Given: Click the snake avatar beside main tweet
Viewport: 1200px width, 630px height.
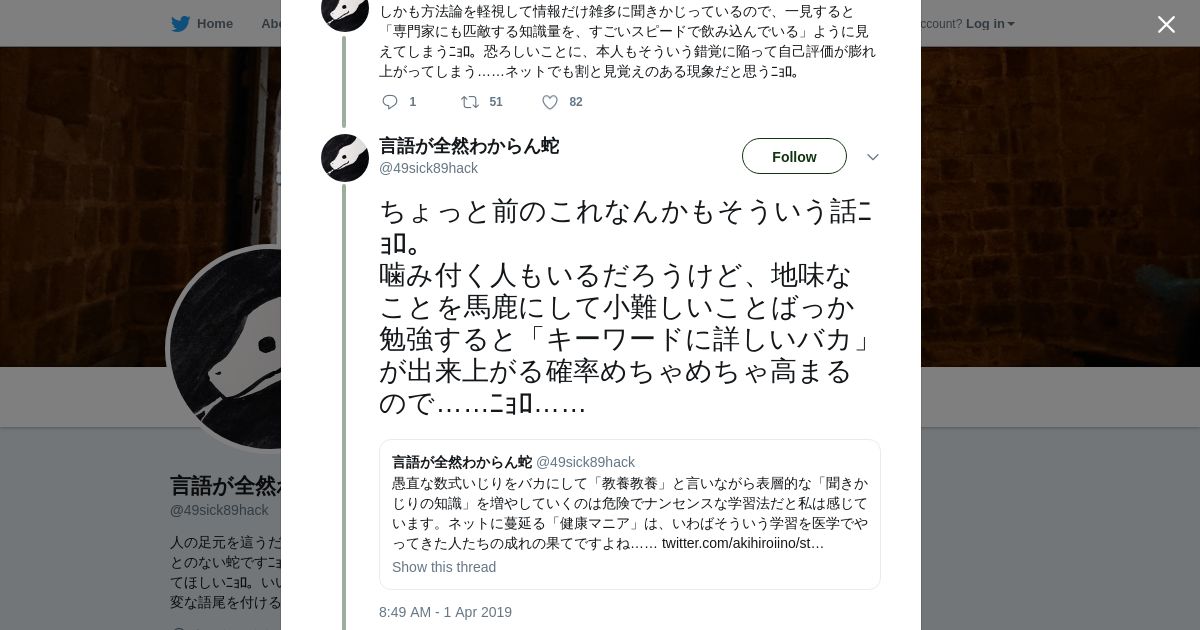Looking at the screenshot, I should (345, 158).
